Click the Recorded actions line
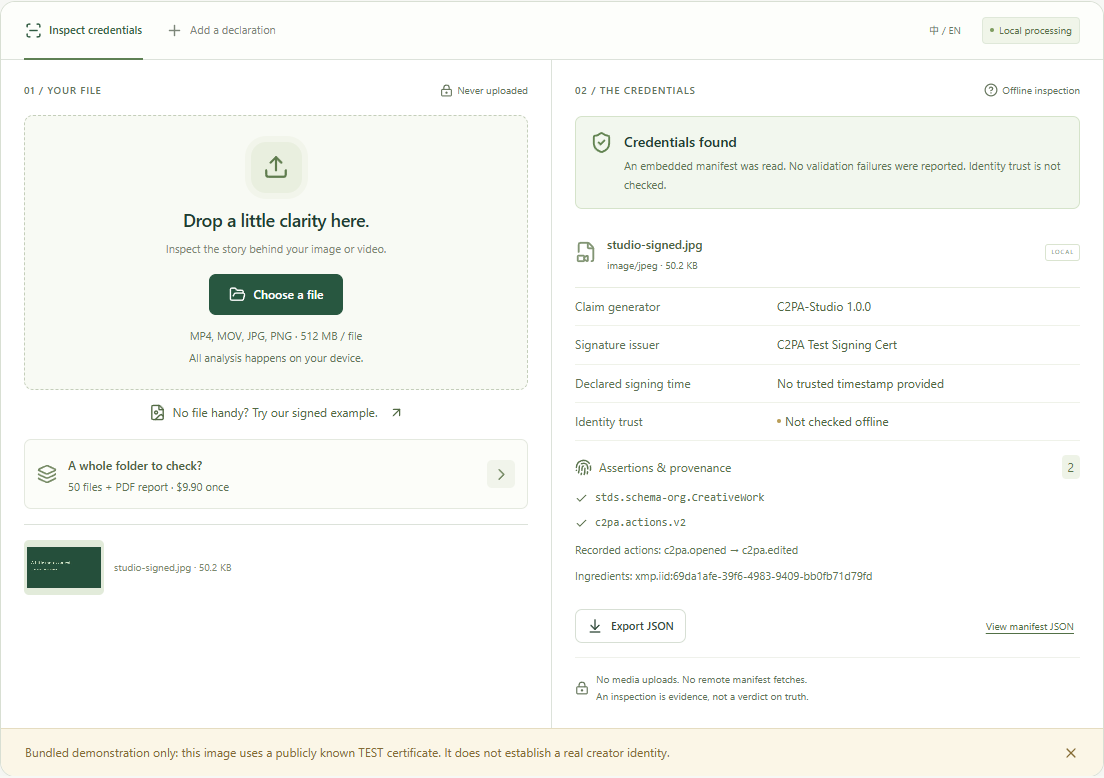 (686, 550)
